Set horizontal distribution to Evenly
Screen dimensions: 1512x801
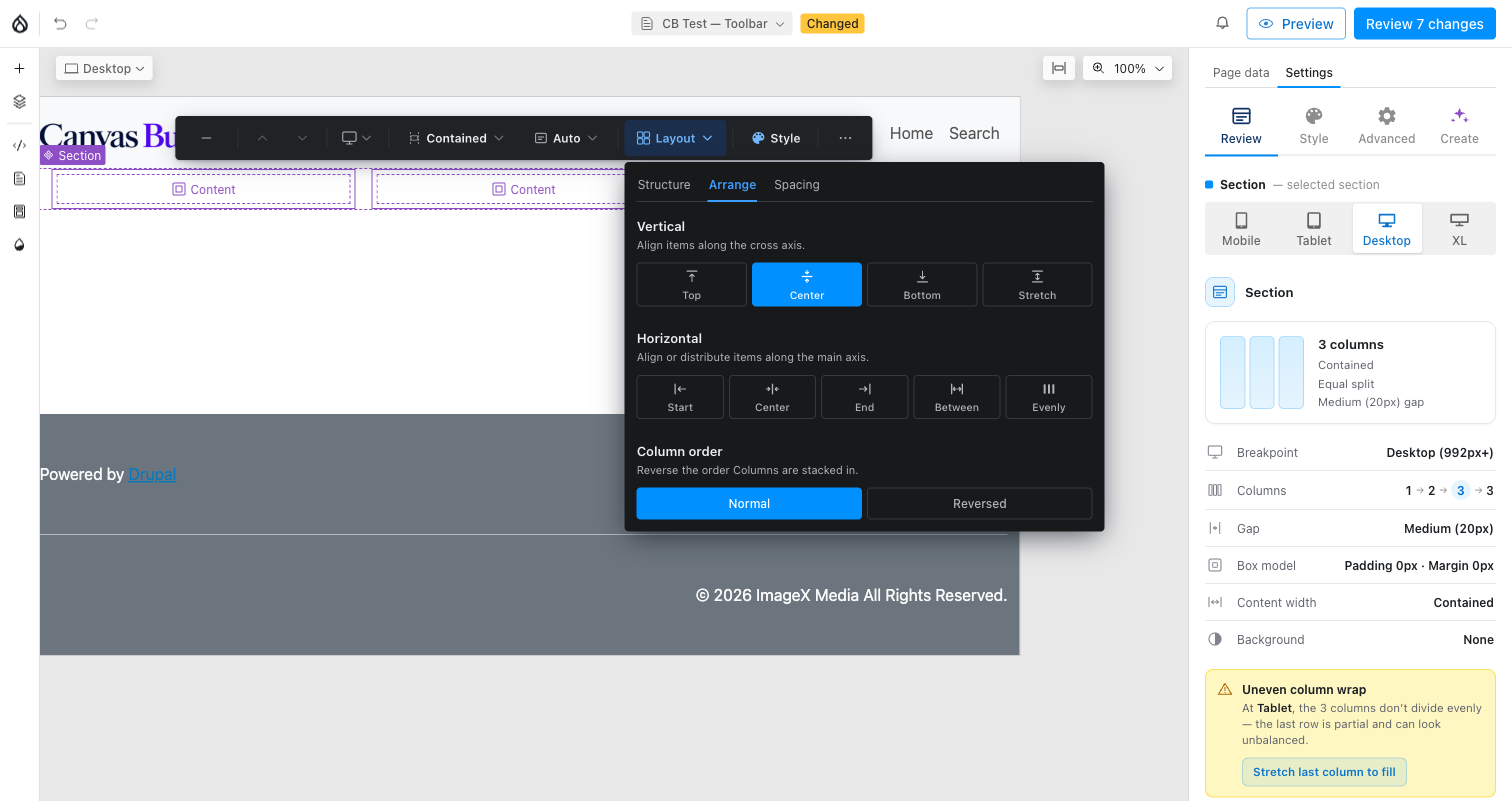(1049, 397)
